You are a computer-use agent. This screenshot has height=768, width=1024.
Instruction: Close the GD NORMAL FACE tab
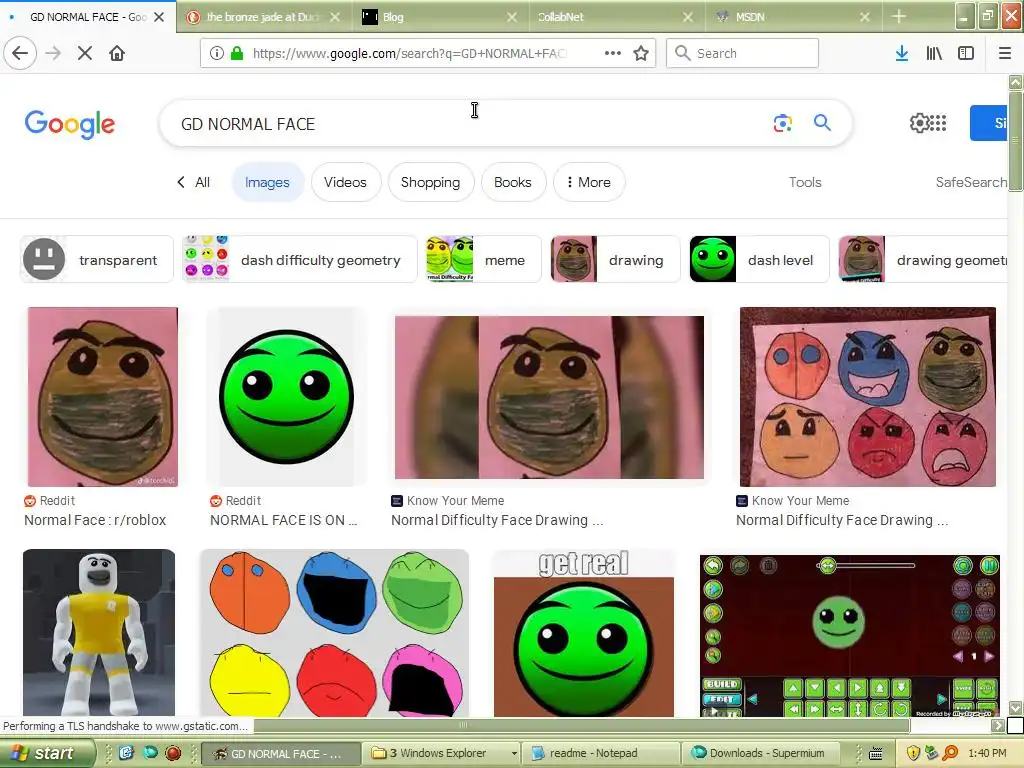159,17
